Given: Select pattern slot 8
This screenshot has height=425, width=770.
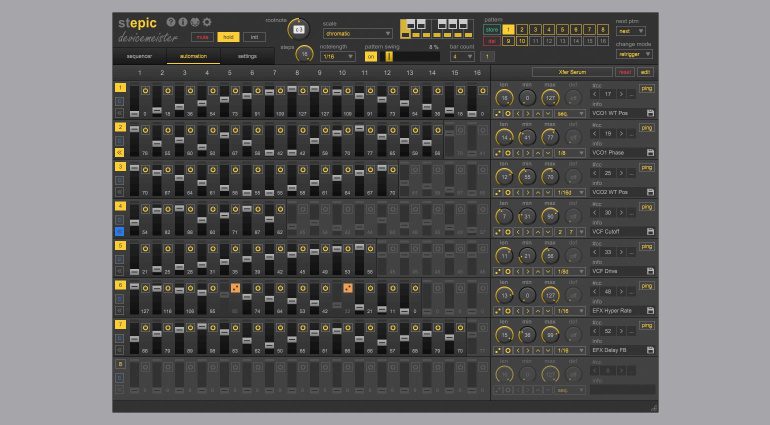Looking at the screenshot, I should pos(603,29).
